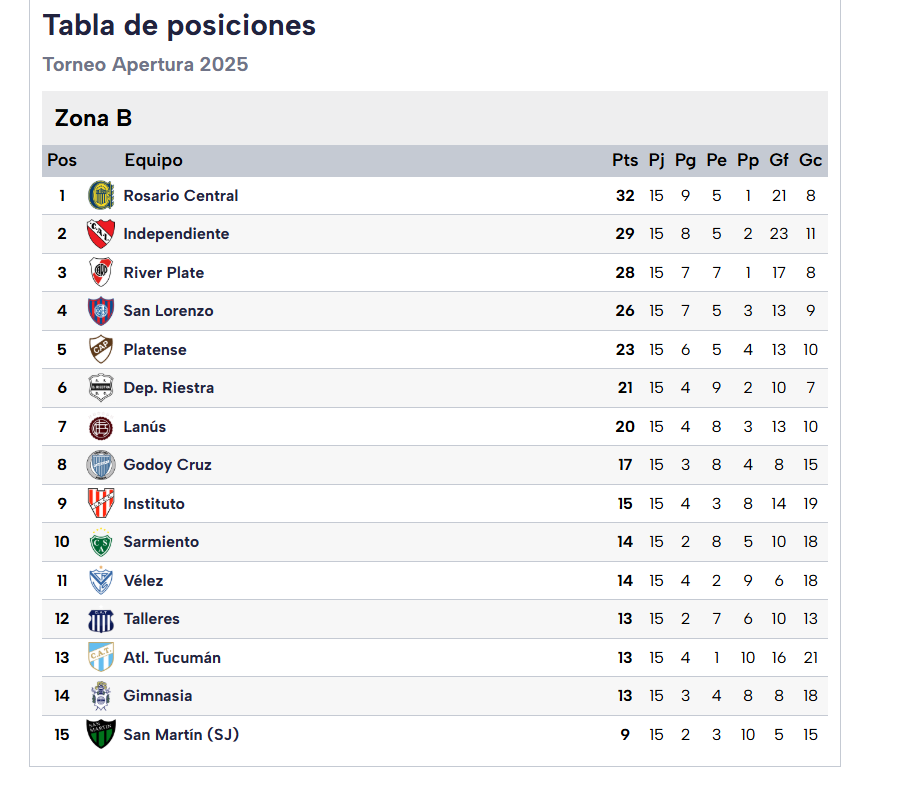Click the Platense club crest
Screen dimensions: 909x797
[x=101, y=350]
